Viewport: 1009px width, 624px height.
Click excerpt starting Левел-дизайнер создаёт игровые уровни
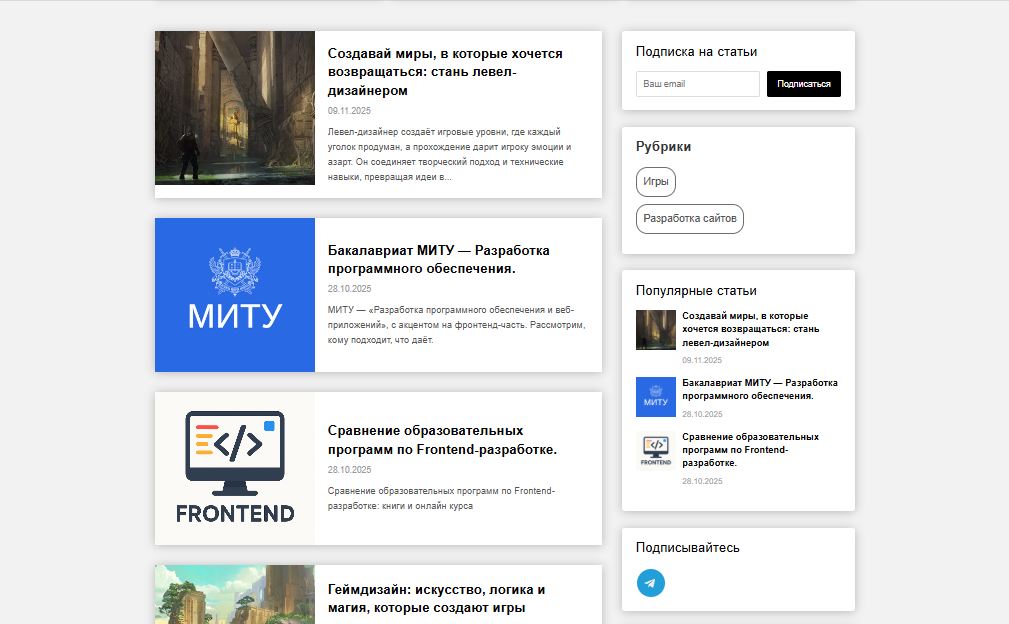[x=450, y=154]
